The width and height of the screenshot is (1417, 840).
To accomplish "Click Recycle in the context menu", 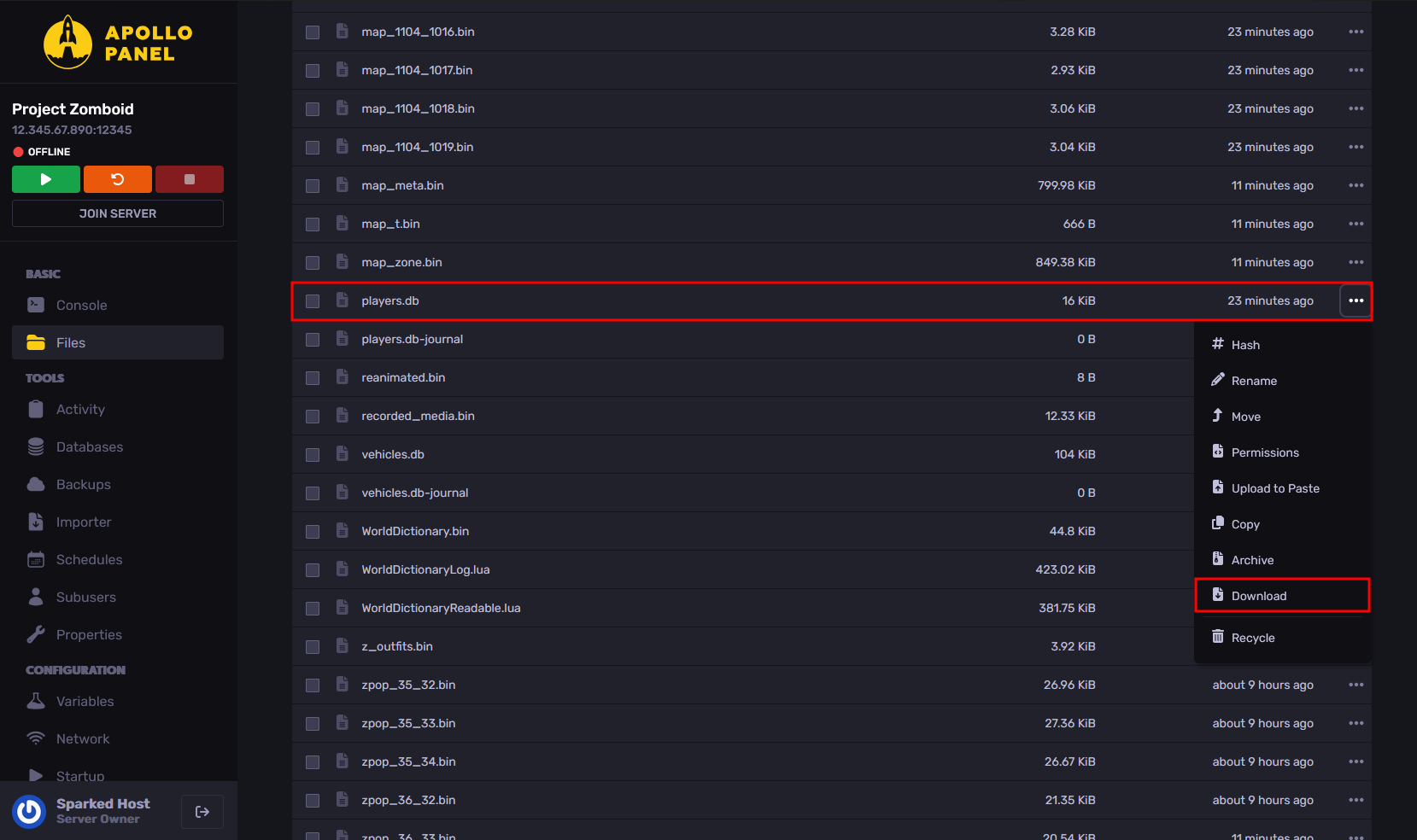I will (1252, 638).
